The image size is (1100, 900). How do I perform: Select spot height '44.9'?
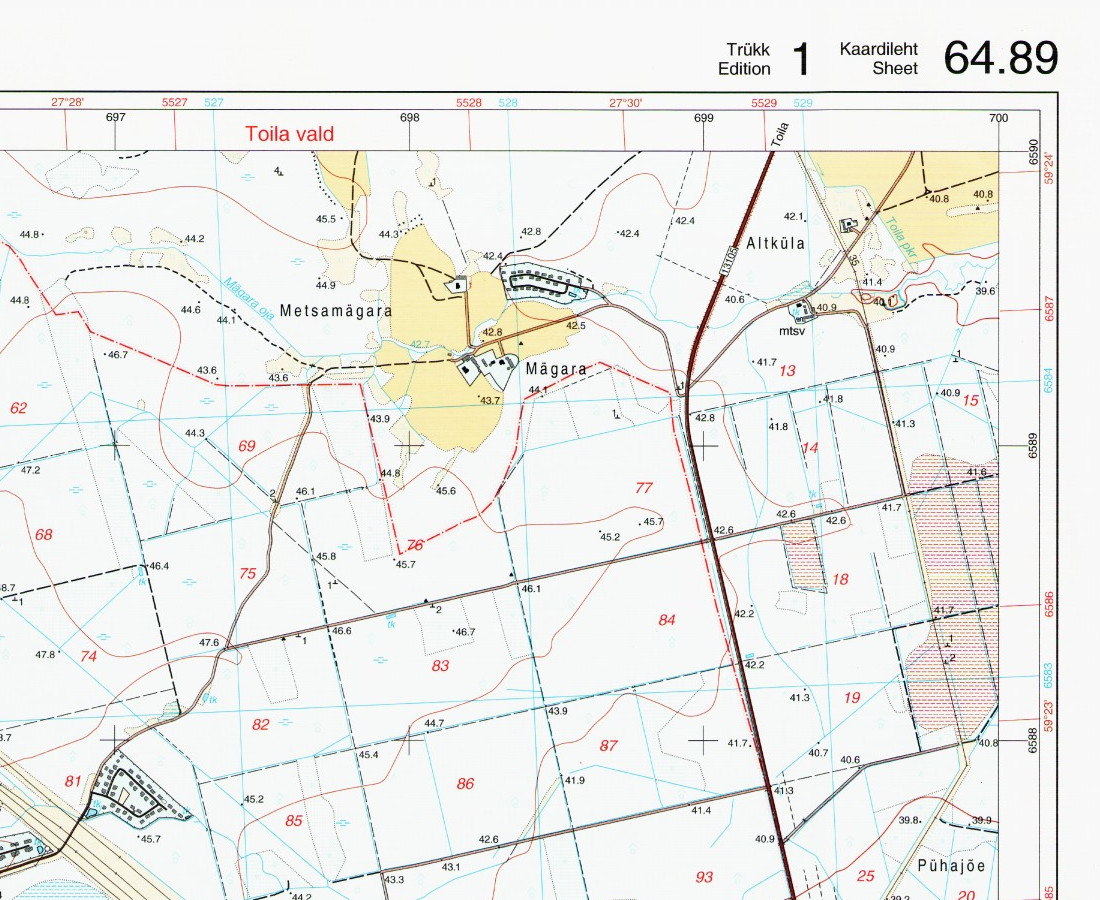[x=326, y=286]
